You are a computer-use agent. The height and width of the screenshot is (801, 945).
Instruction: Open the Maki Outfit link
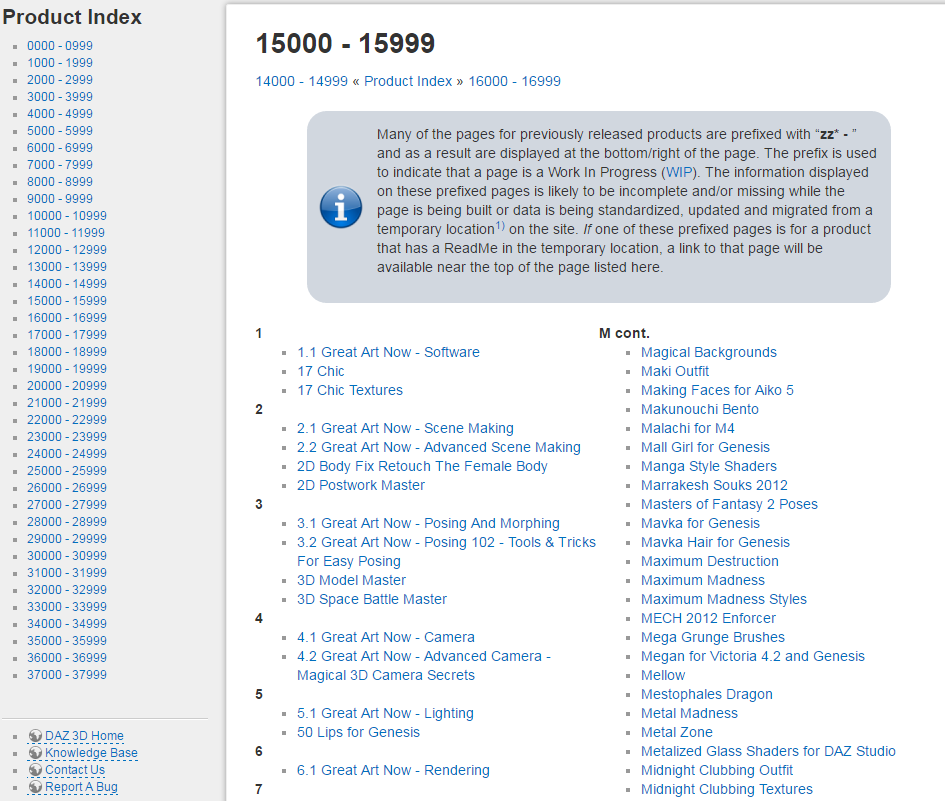[675, 371]
